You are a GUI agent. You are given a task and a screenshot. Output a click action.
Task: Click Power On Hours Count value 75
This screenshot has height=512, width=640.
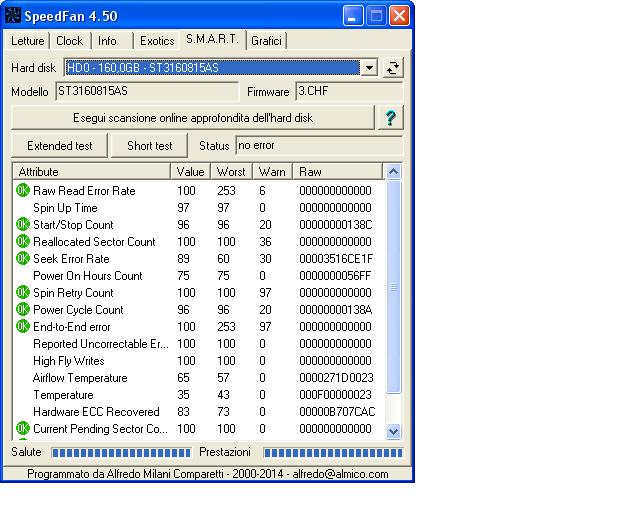click(x=183, y=276)
